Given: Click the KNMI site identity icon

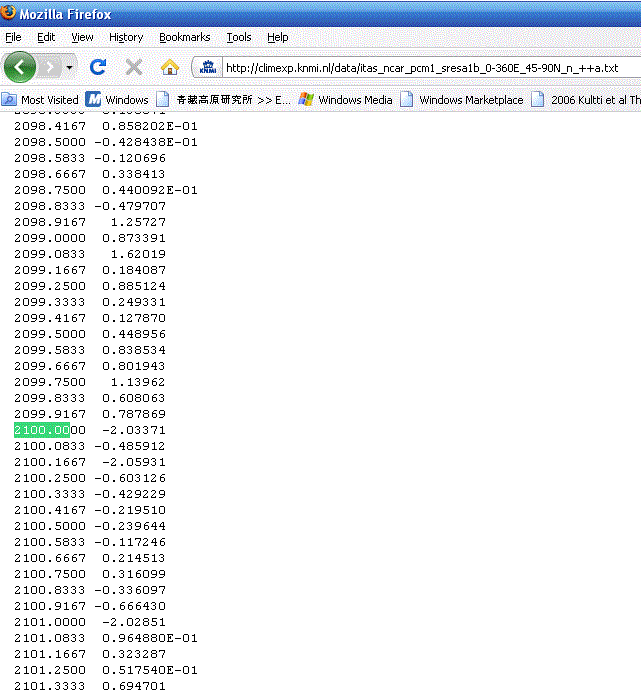Looking at the screenshot, I should (208, 68).
